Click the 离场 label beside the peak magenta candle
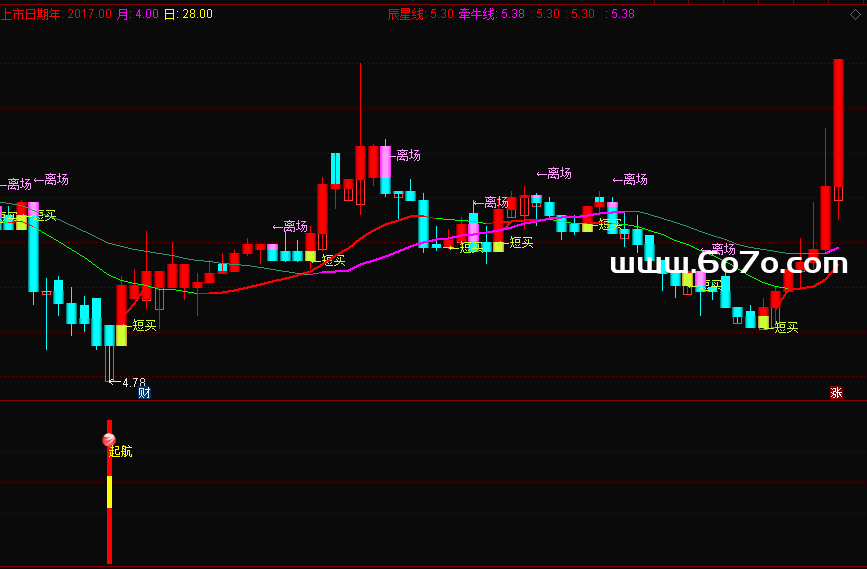 (407, 156)
